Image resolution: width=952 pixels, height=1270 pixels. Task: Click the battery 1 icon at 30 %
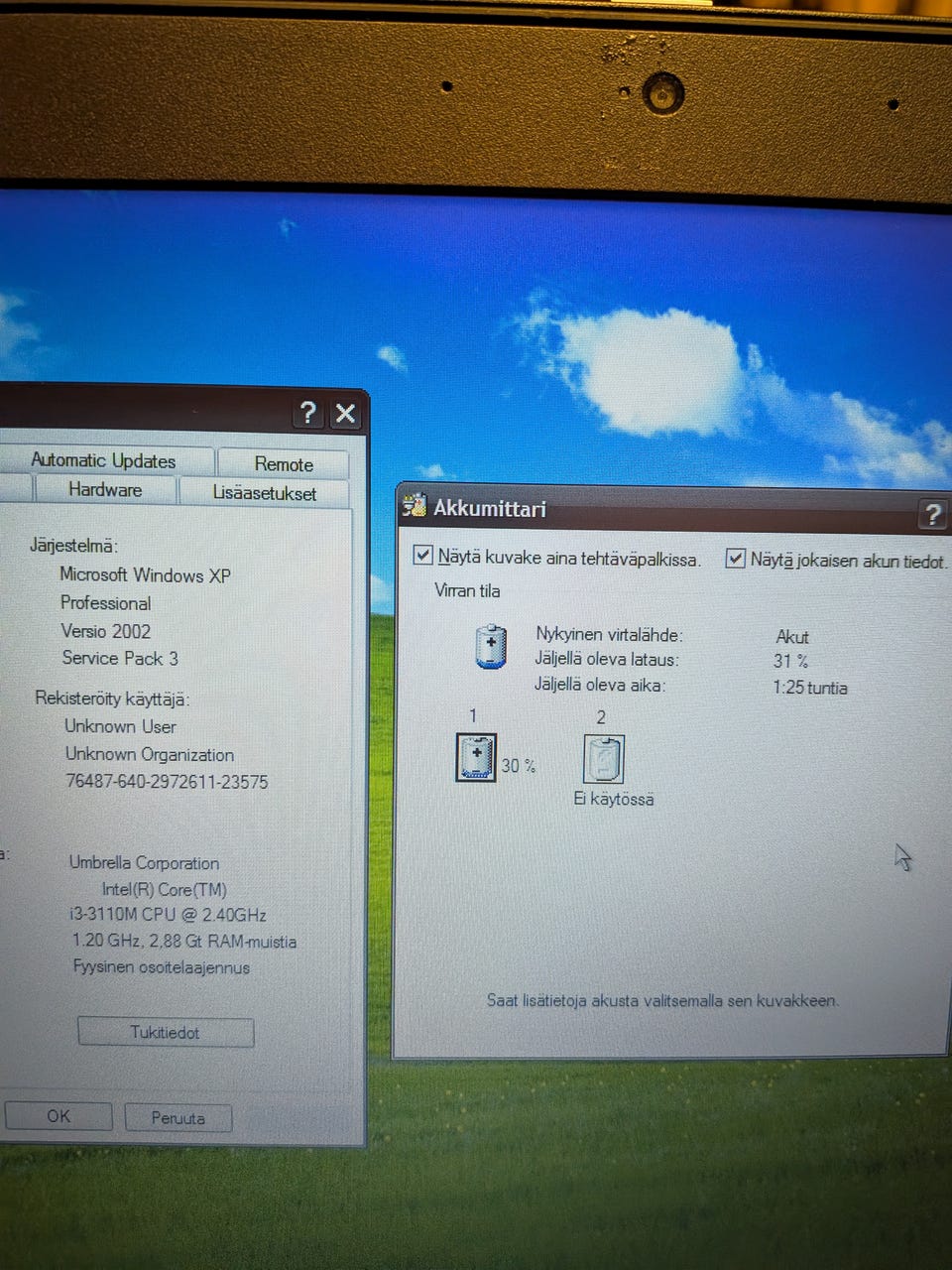coord(476,757)
